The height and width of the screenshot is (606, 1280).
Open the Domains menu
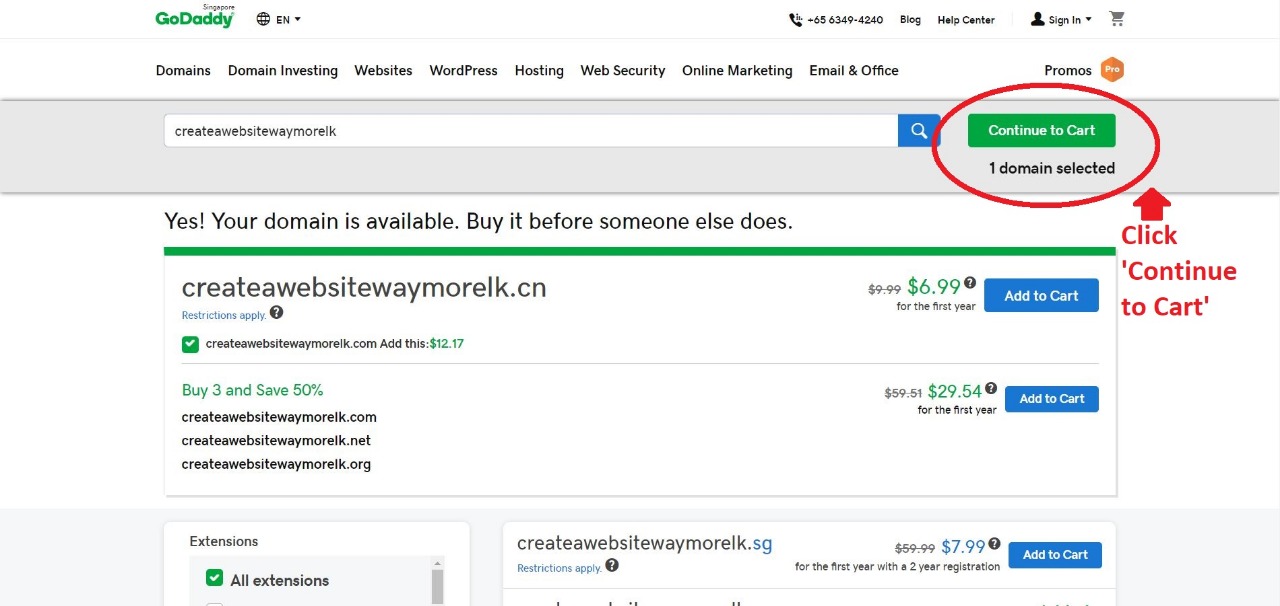pos(183,71)
